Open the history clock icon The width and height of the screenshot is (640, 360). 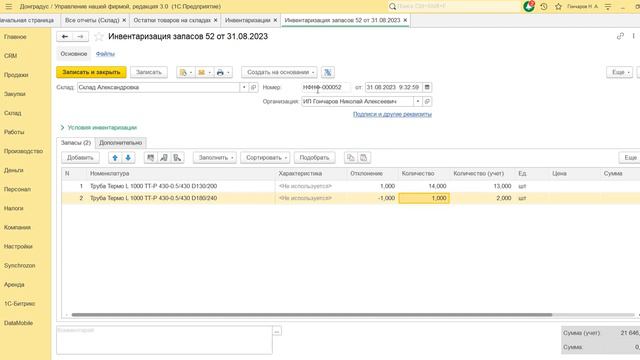(x=544, y=7)
